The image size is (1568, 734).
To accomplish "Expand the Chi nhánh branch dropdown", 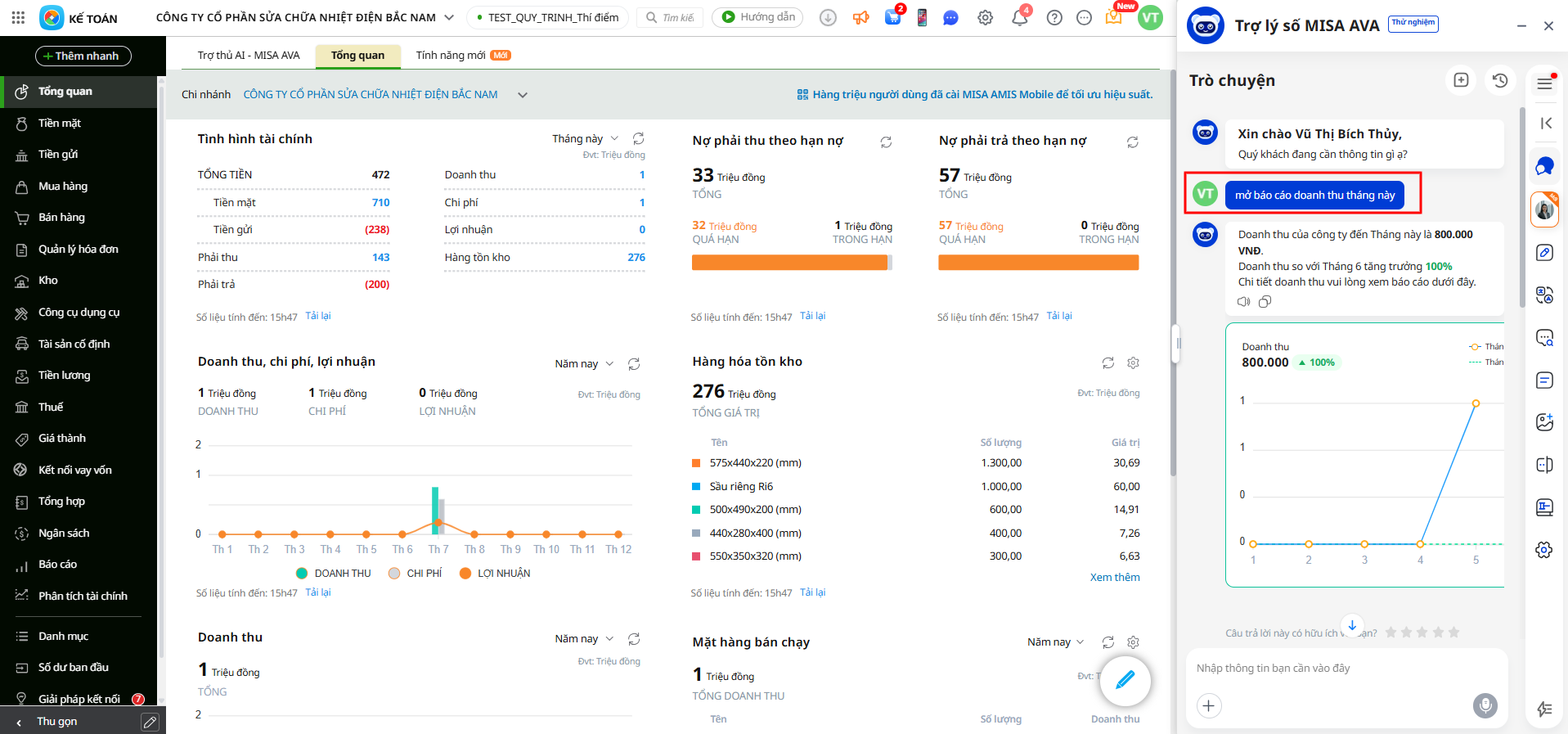I will [523, 95].
